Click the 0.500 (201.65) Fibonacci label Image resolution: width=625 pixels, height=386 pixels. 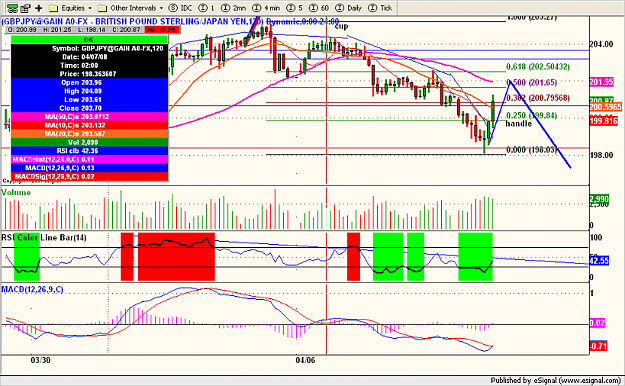532,83
